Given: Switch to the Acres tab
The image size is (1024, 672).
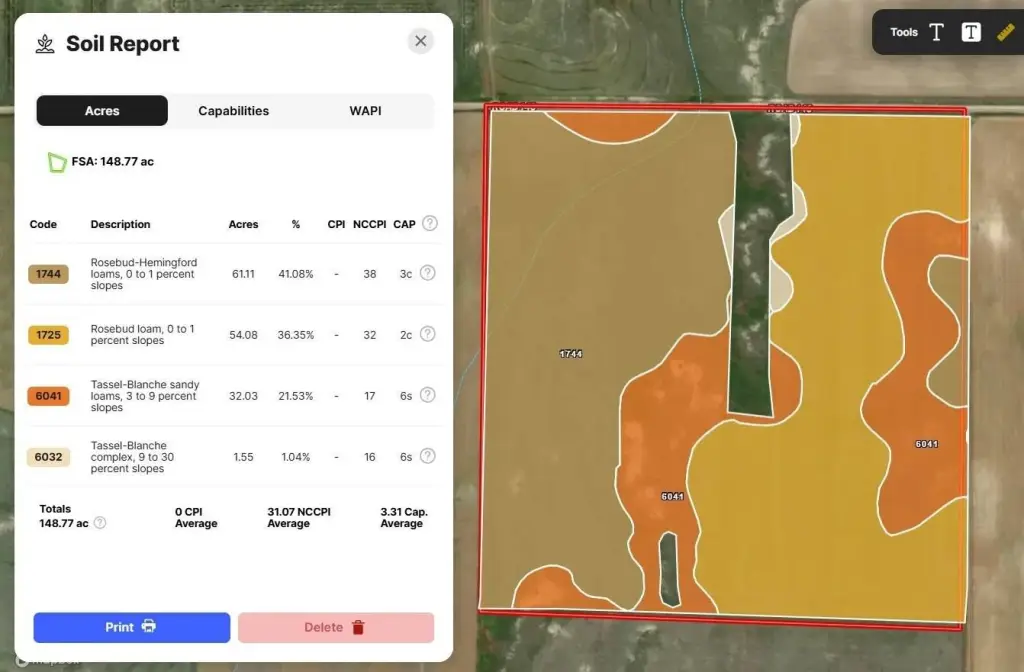Looking at the screenshot, I should tap(102, 111).
